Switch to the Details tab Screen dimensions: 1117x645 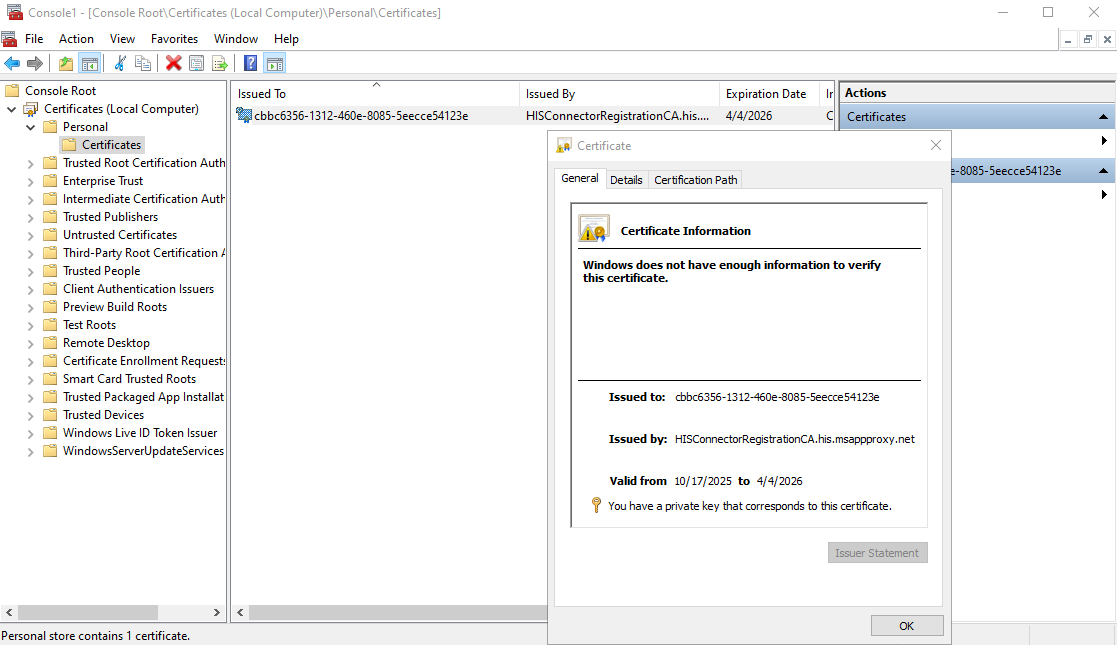tap(626, 180)
